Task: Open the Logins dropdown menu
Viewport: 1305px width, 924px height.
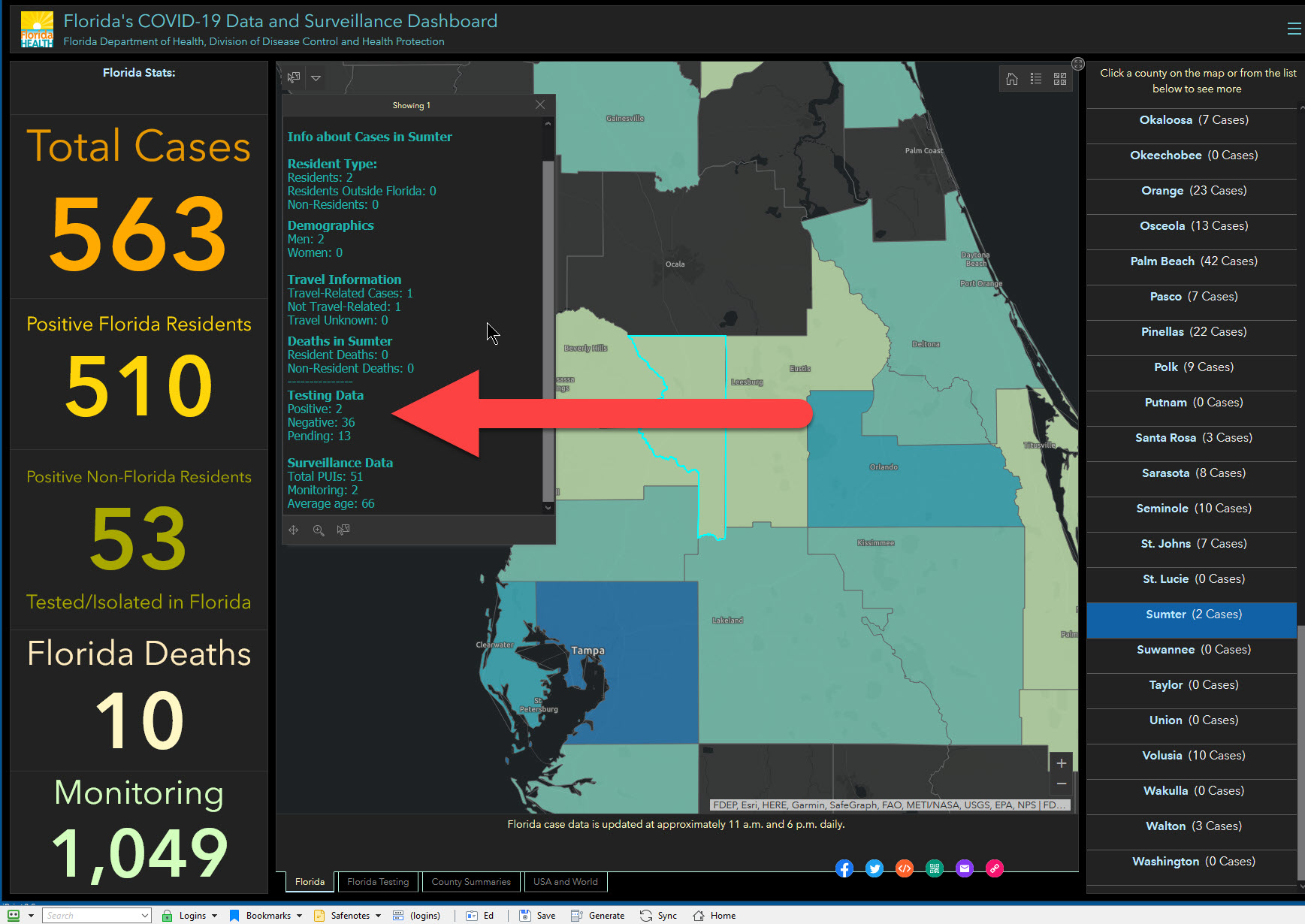Action: pyautogui.click(x=190, y=916)
